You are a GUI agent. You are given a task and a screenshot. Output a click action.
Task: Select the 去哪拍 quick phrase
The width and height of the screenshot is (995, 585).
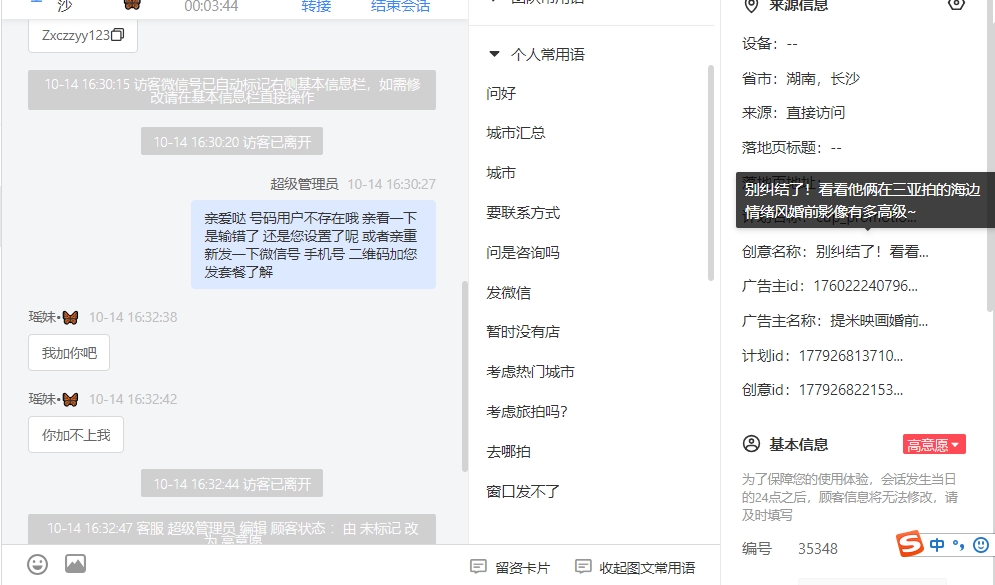pos(508,452)
